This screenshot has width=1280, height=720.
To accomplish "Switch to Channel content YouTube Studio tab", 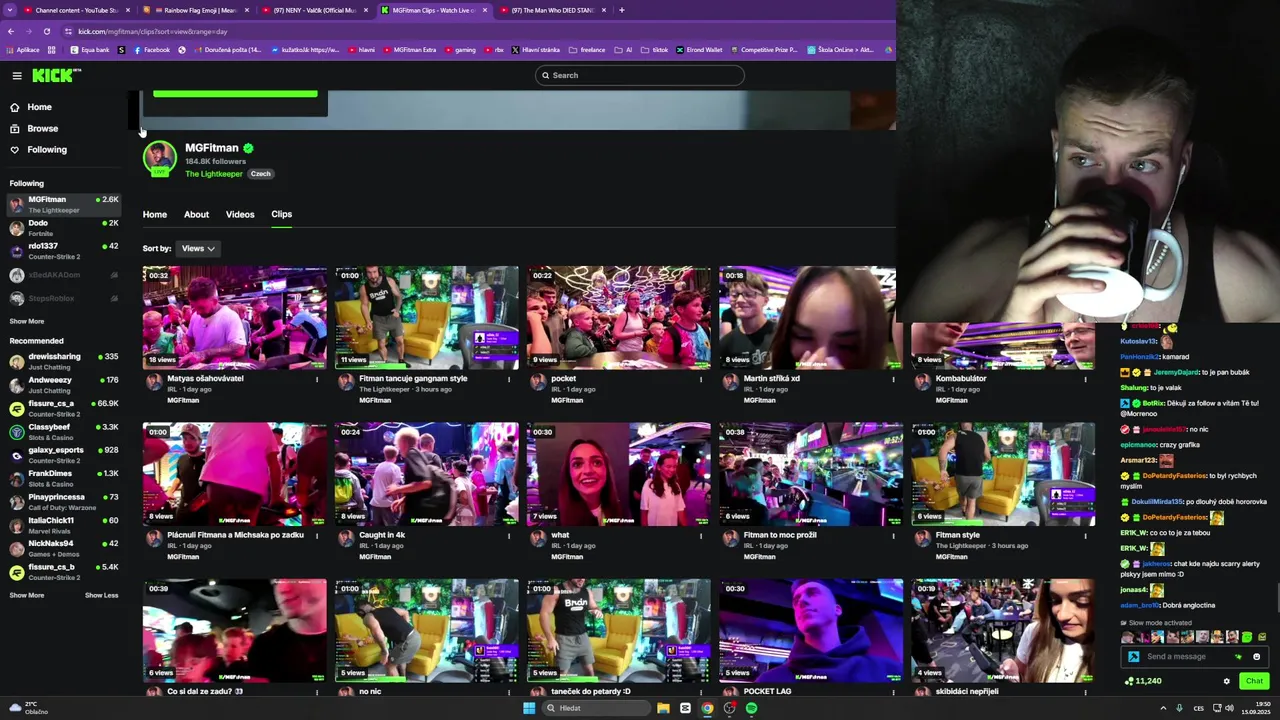I will tap(77, 10).
